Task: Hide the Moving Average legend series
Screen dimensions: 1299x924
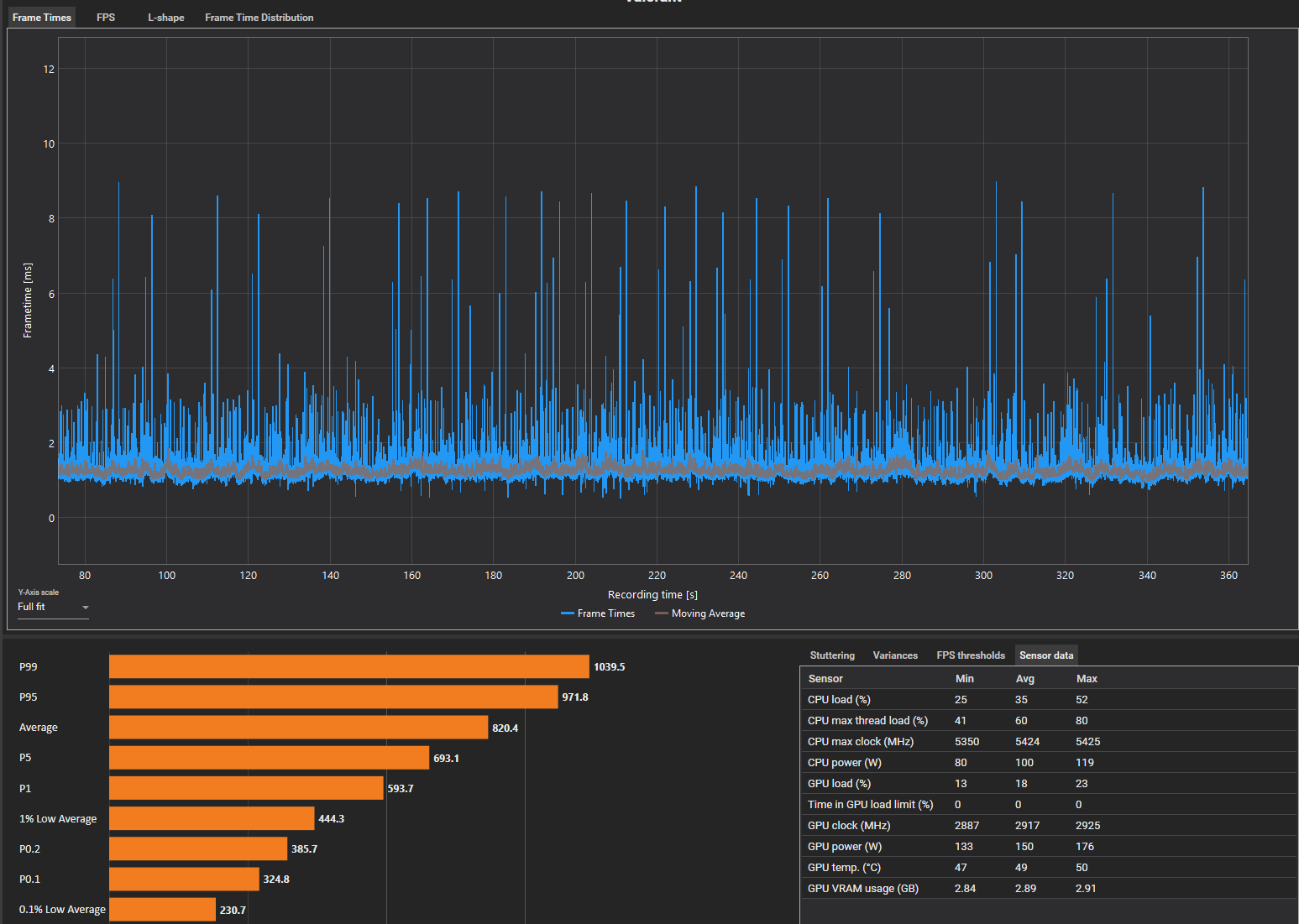Action: [700, 613]
